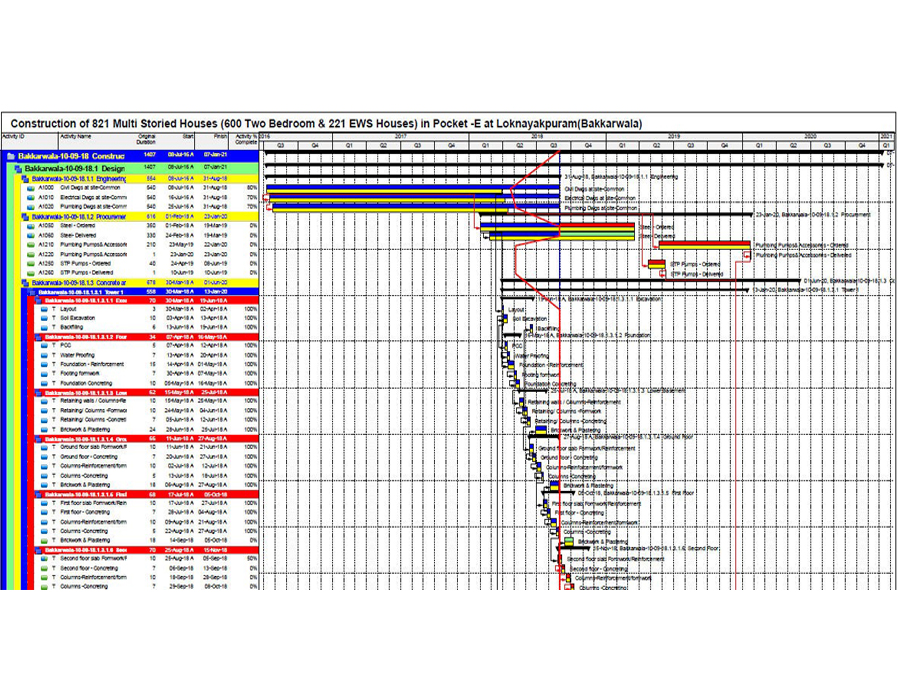
Task: Click the Finish column header
Action: [x=212, y=140]
